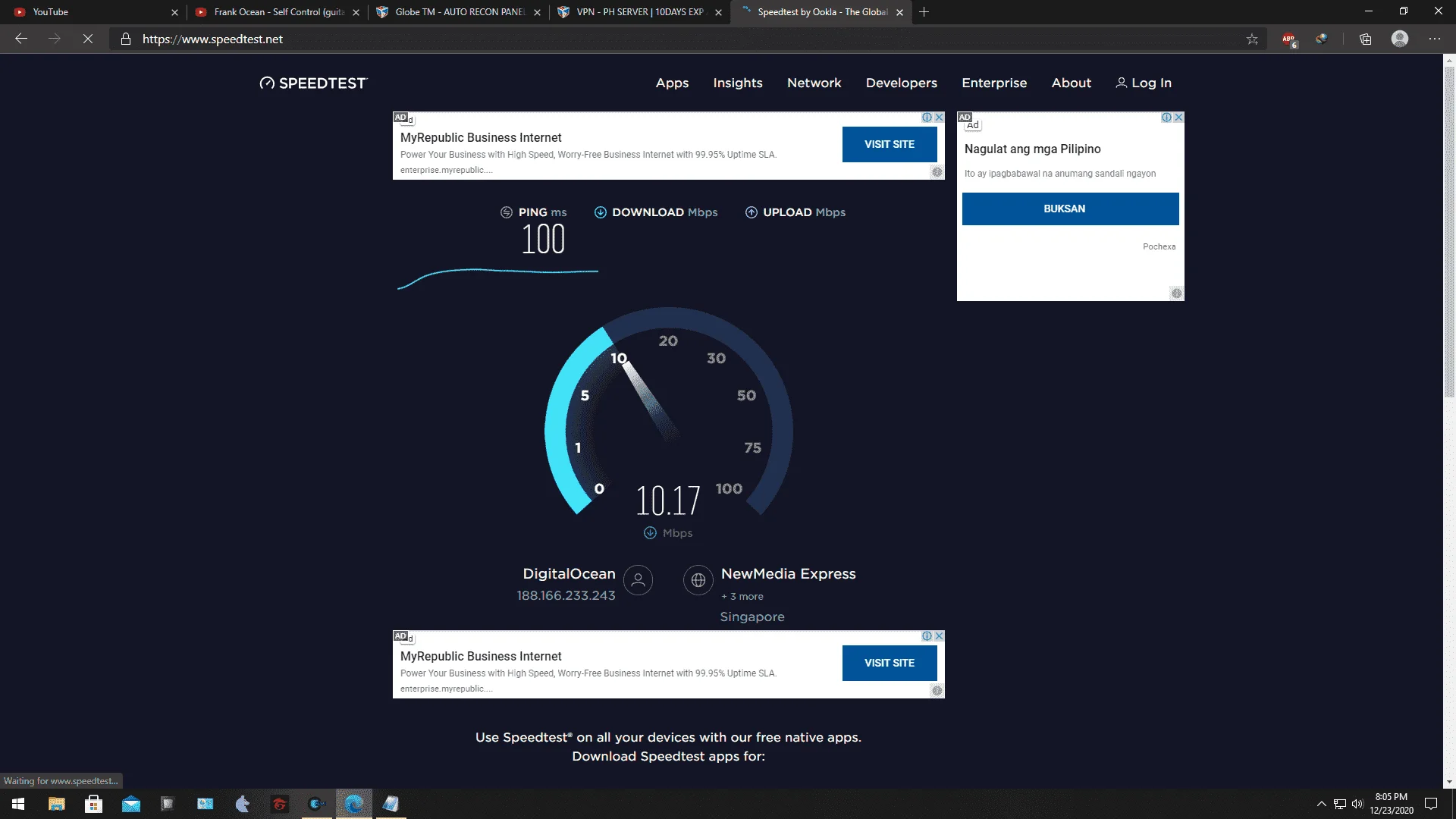The image size is (1456, 819).
Task: Click the ping icon beside PING ms
Action: pyautogui.click(x=507, y=212)
